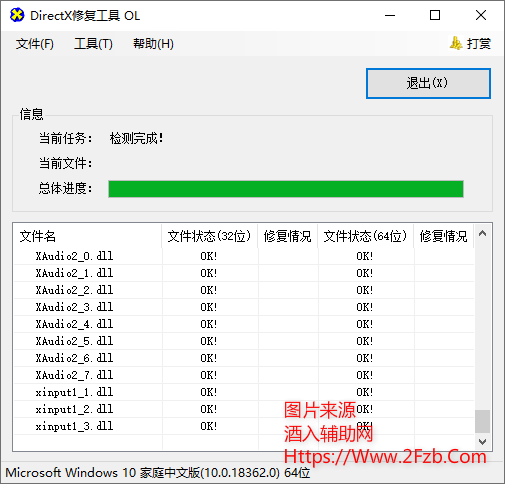The width and height of the screenshot is (505, 484).
Task: Select the XAudio2_7.dll row
Action: [244, 375]
